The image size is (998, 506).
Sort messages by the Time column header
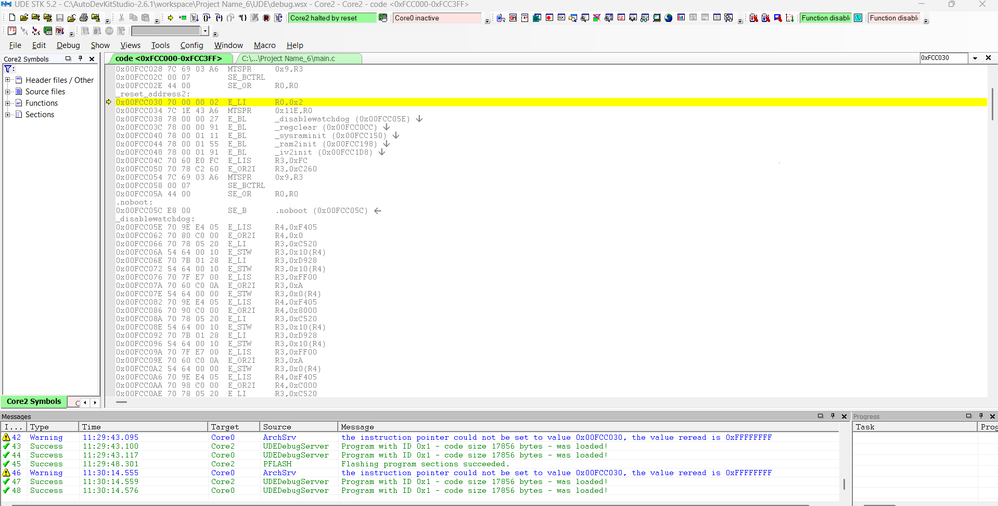click(143, 426)
